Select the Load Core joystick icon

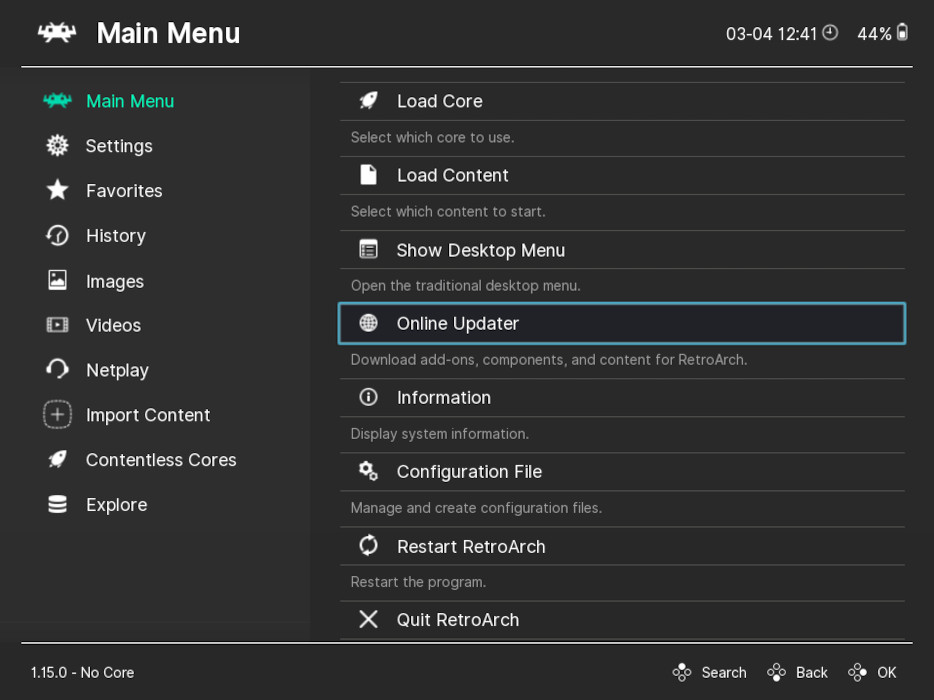[x=368, y=100]
